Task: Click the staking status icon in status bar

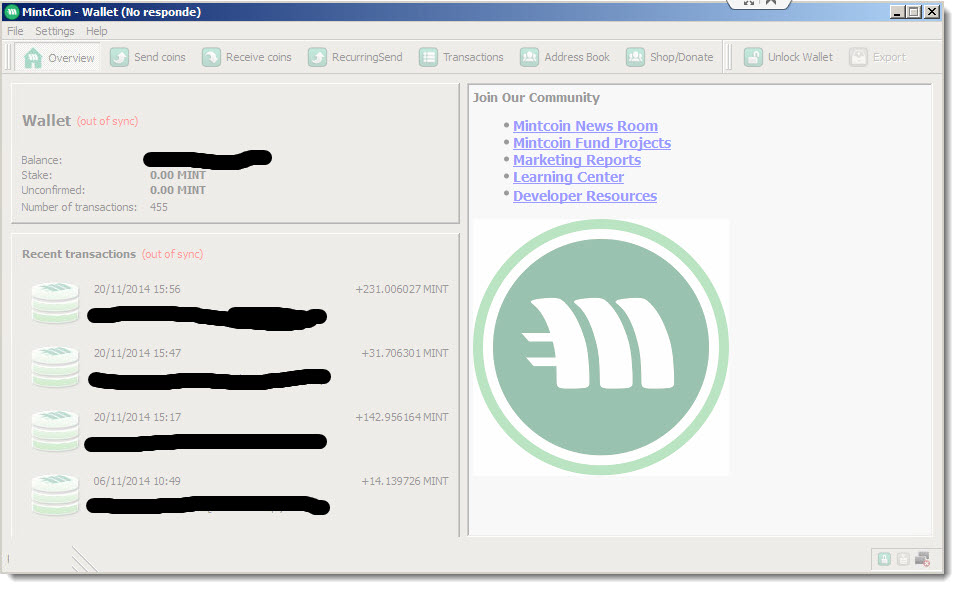Action: click(903, 559)
